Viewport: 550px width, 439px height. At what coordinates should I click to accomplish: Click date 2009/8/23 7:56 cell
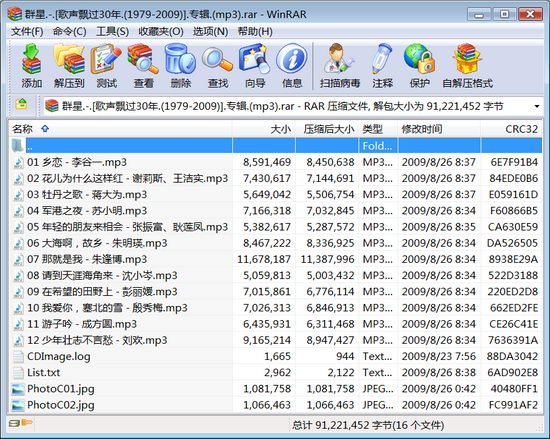tap(439, 356)
